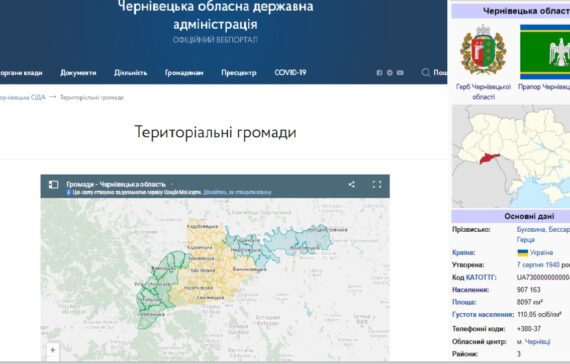The width and height of the screenshot is (570, 364).
Task: Click the Густота населення link
Action: coord(483,315)
